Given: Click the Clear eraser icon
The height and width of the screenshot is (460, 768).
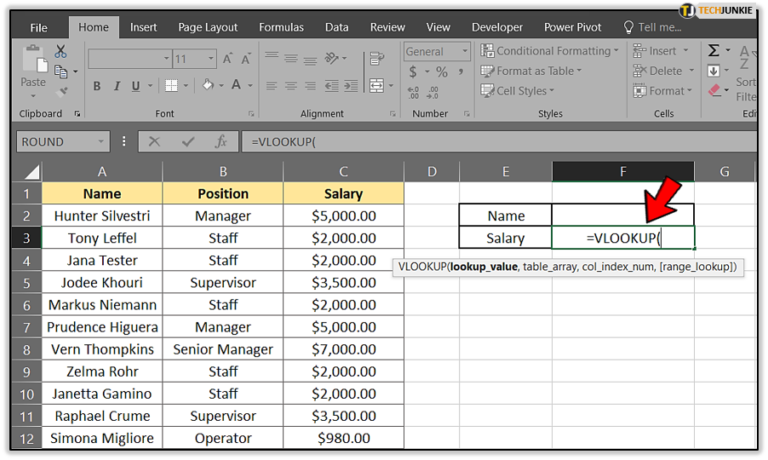Looking at the screenshot, I should (714, 91).
